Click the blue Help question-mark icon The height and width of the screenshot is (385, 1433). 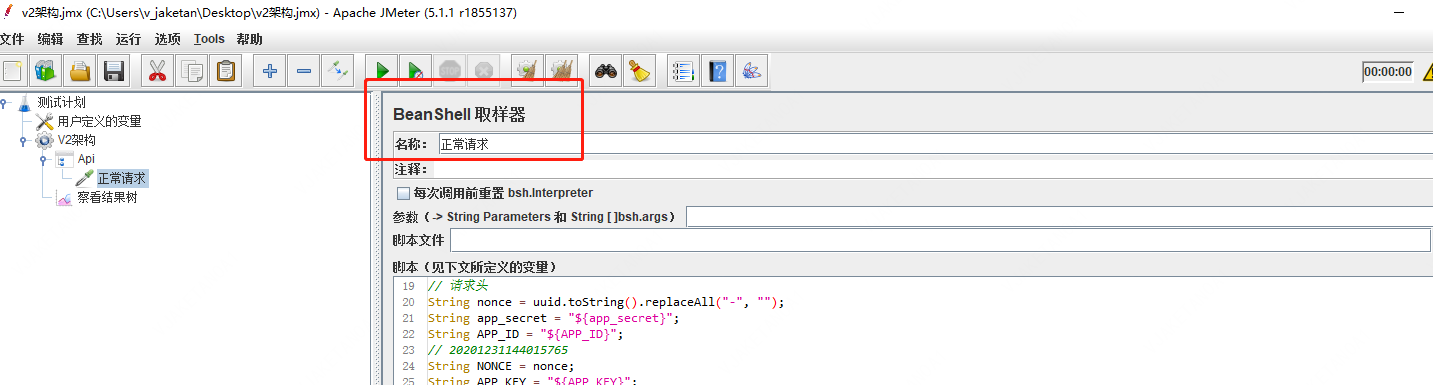coord(718,71)
